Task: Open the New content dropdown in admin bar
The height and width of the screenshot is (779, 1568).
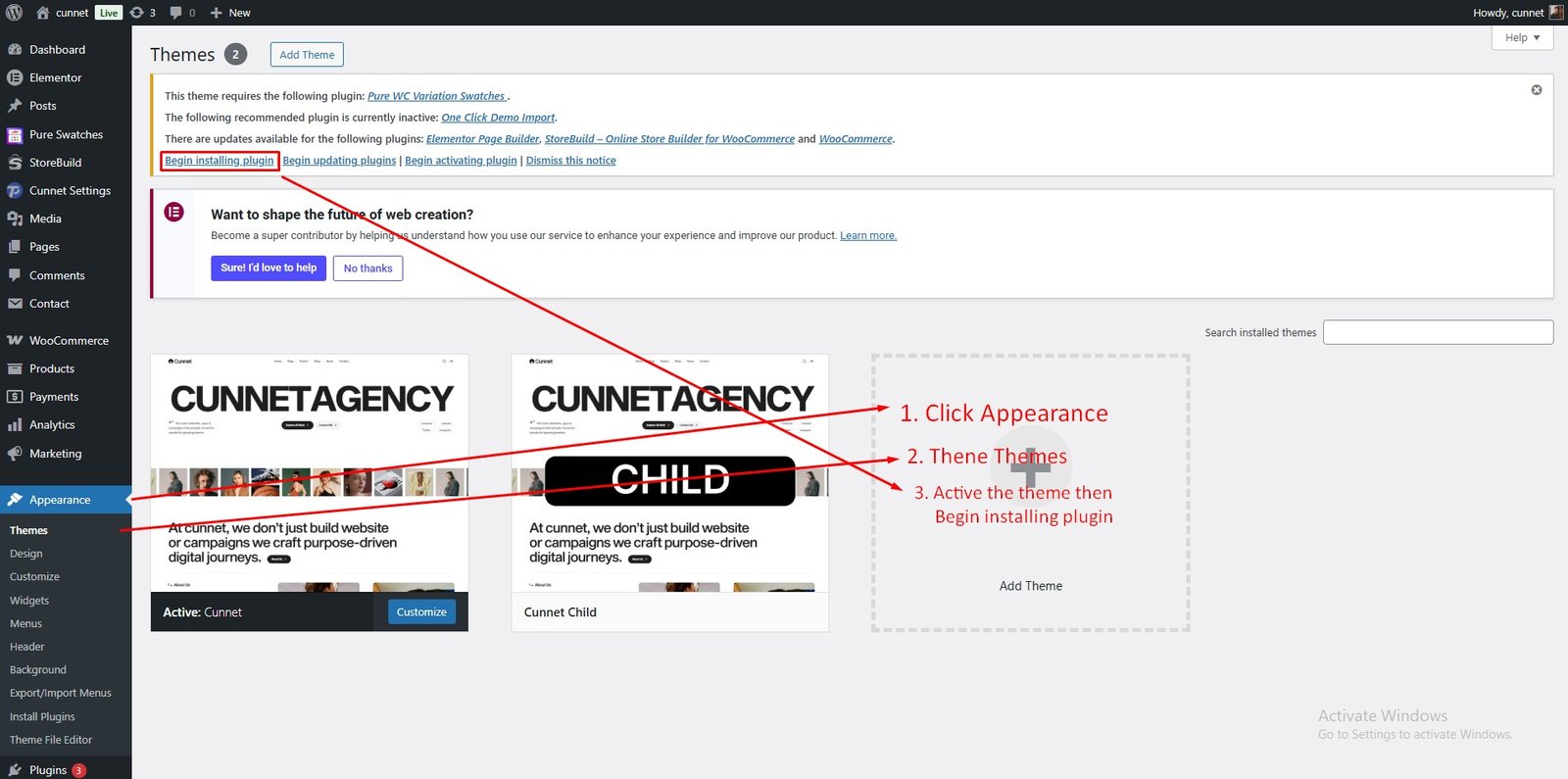Action: pyautogui.click(x=231, y=13)
